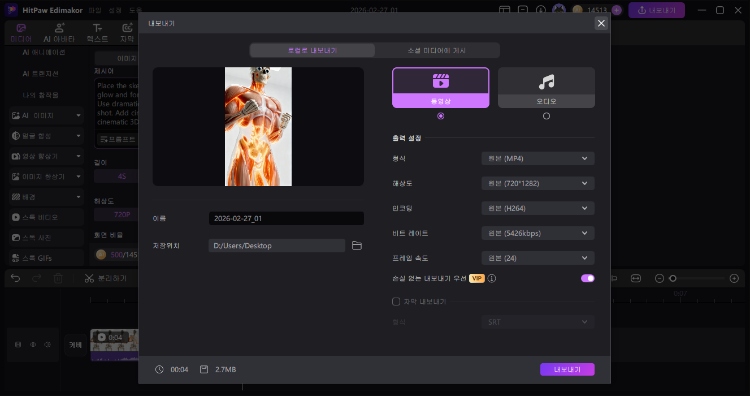This screenshot has height=396, width=750.
Task: Close the export dialog with X
Action: click(601, 23)
